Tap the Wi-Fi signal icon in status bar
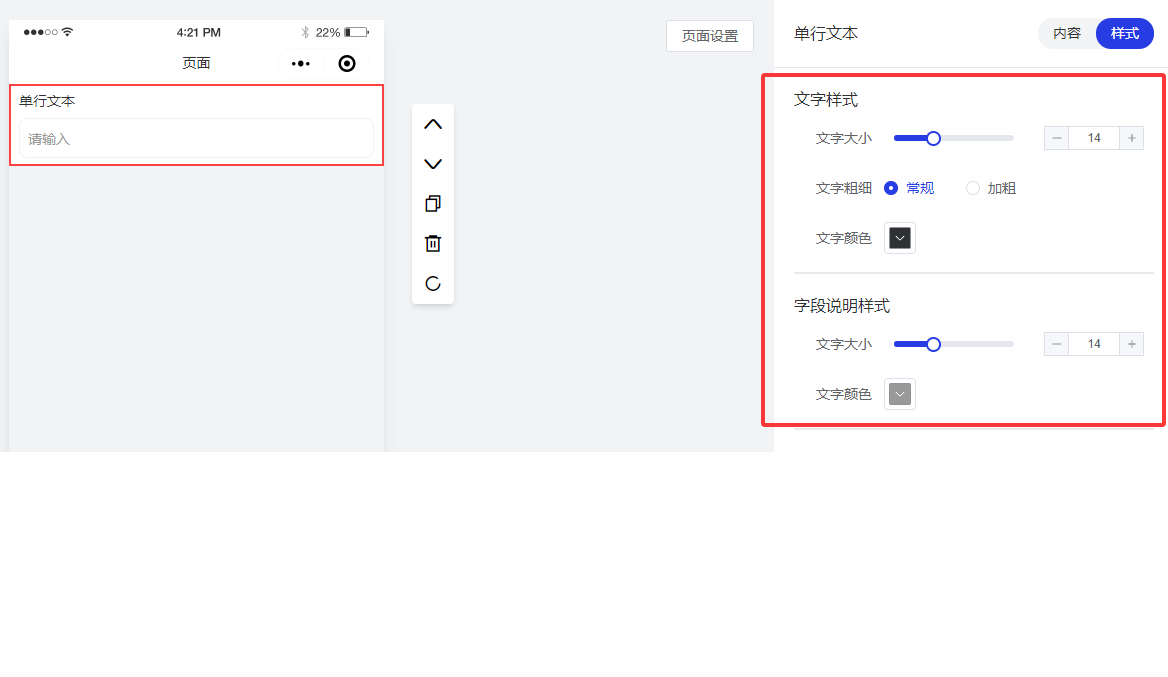The image size is (1168, 677). (68, 32)
